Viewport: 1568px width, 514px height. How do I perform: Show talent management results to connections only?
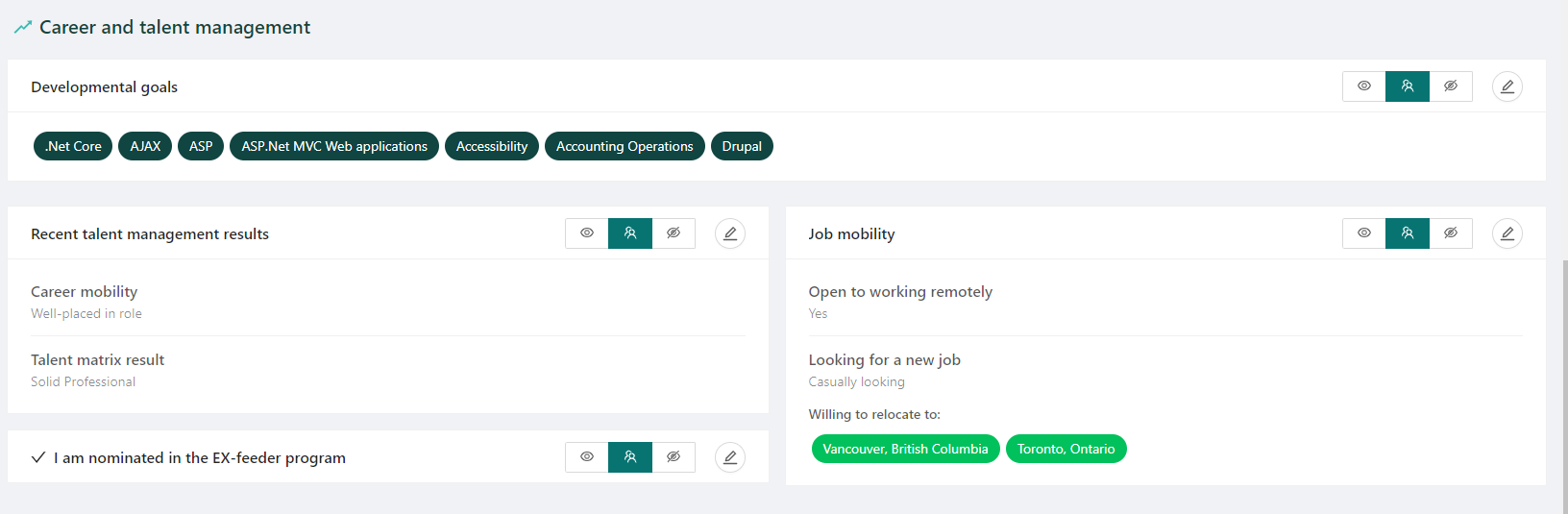pos(630,233)
